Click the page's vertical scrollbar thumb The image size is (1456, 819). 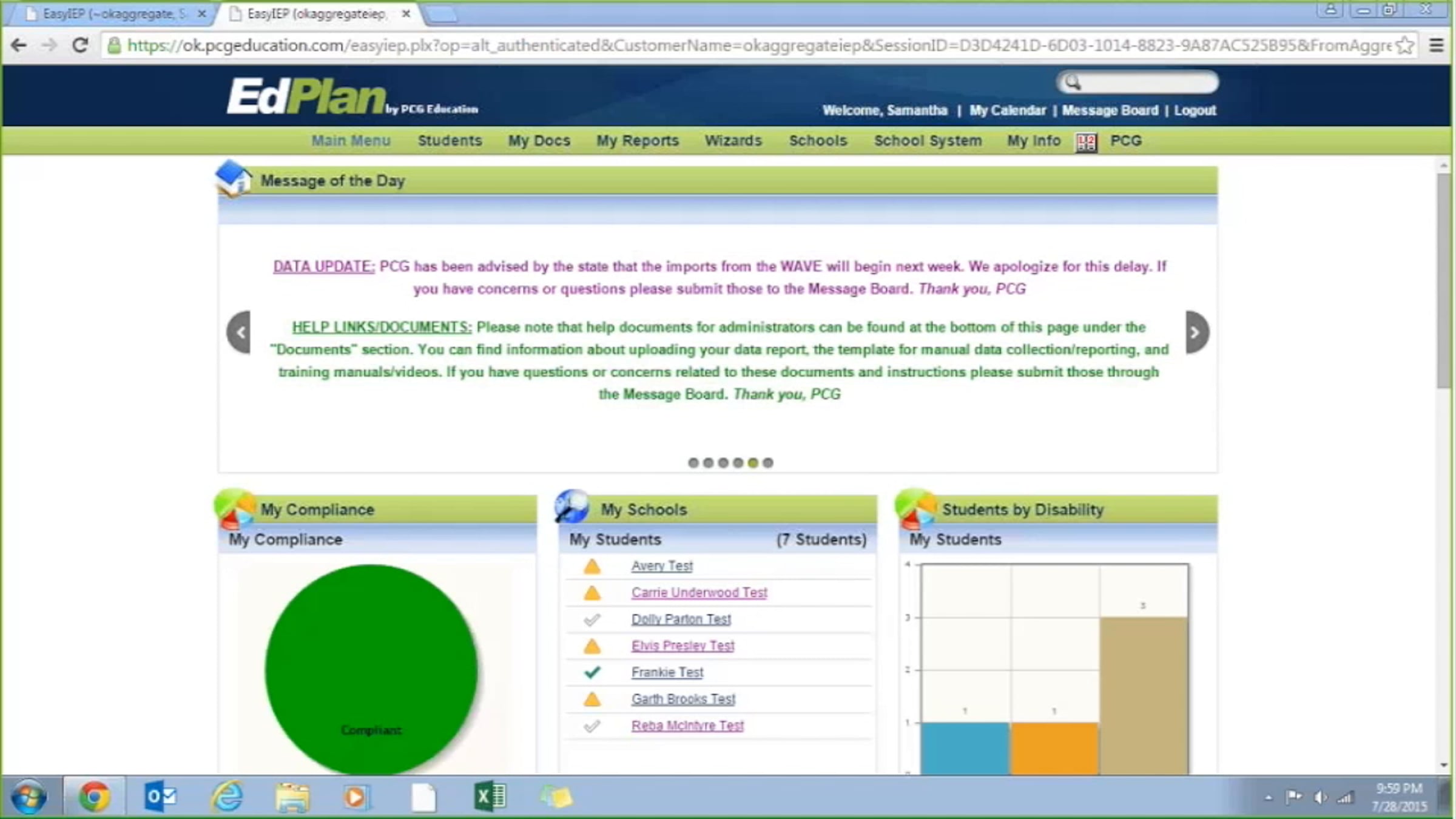point(1444,281)
